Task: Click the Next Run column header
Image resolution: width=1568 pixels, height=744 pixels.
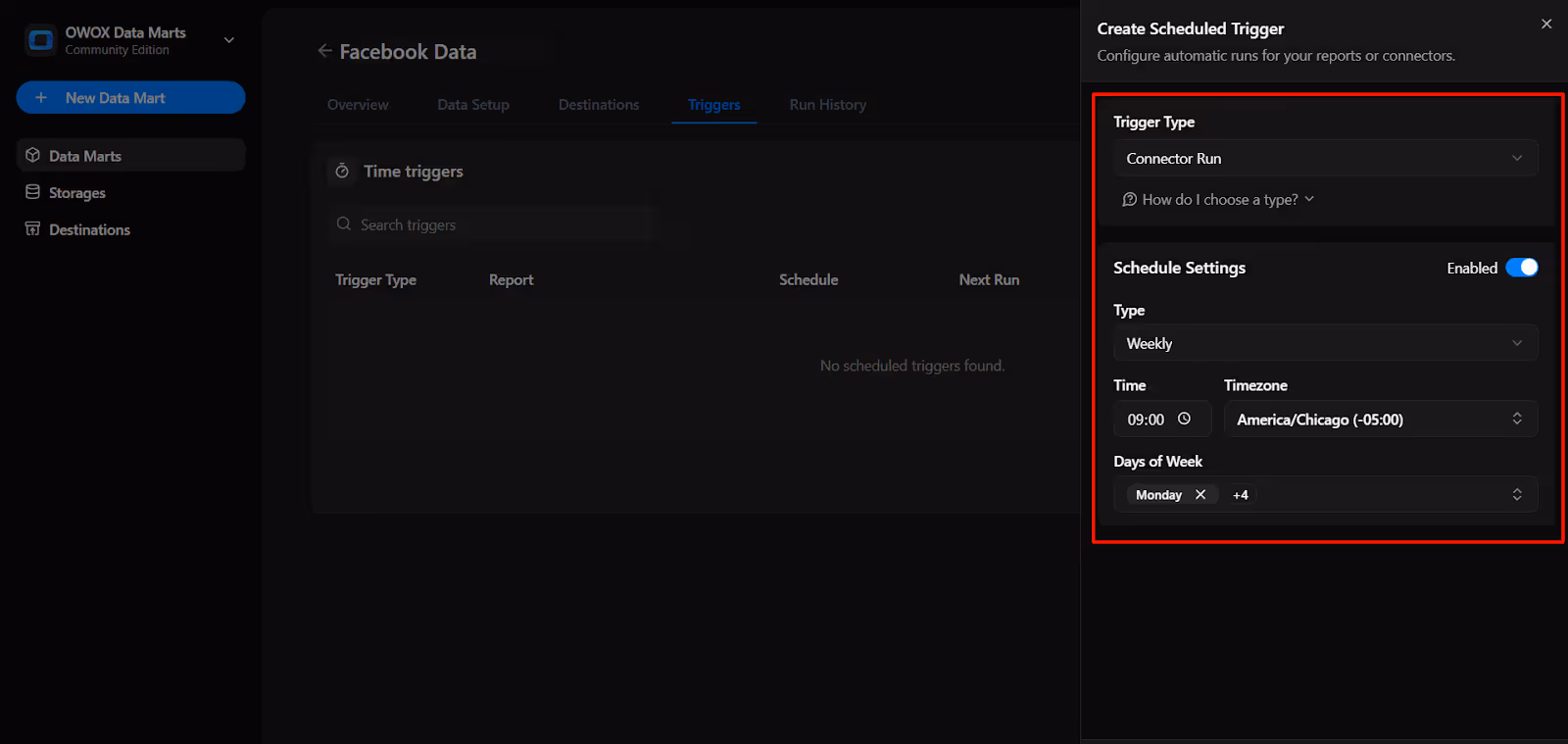Action: [989, 280]
